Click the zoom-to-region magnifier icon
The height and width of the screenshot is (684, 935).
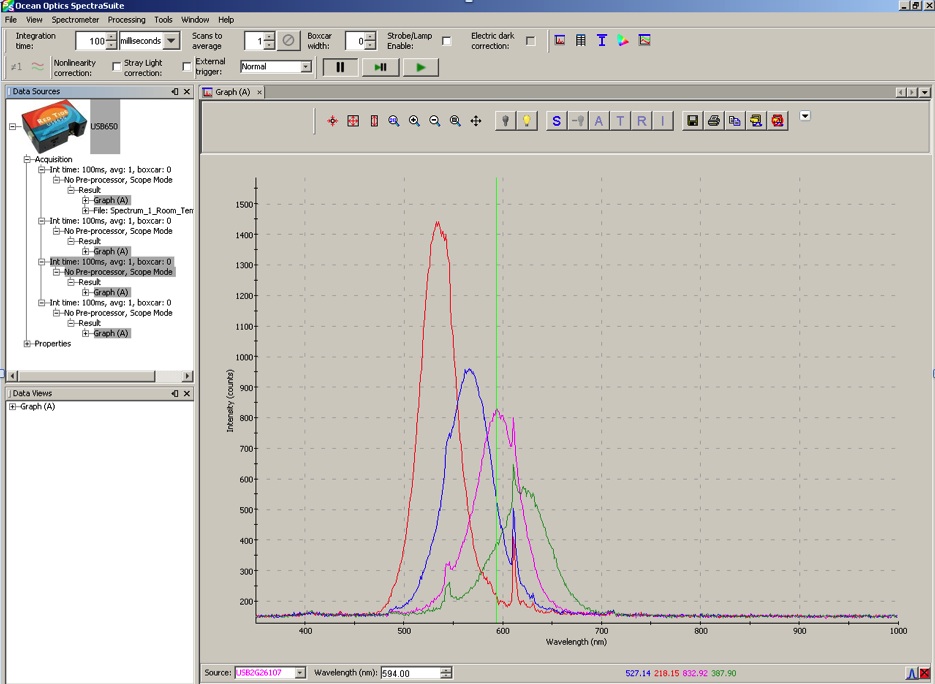(394, 121)
